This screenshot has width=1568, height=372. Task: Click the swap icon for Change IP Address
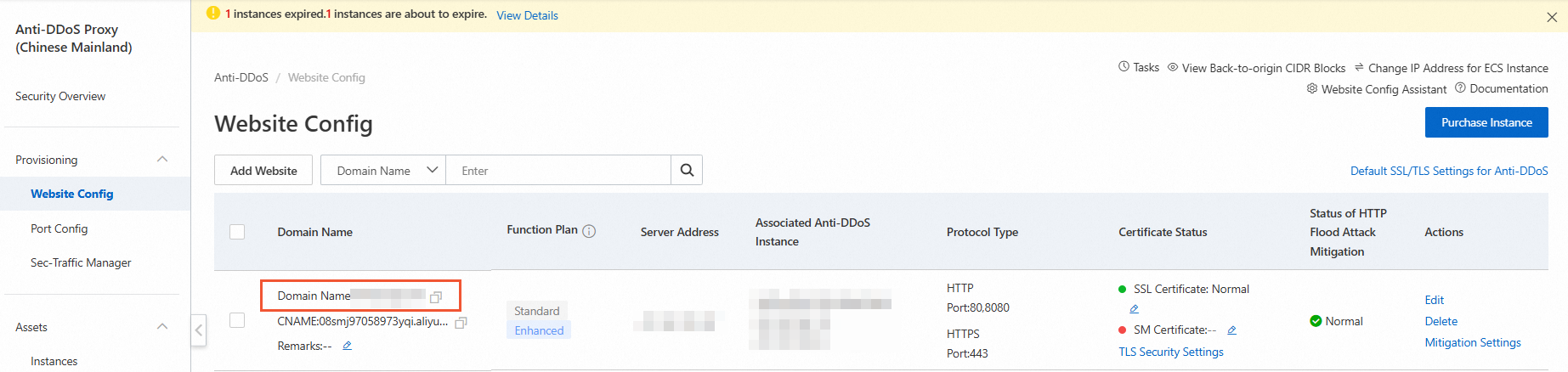[1359, 67]
